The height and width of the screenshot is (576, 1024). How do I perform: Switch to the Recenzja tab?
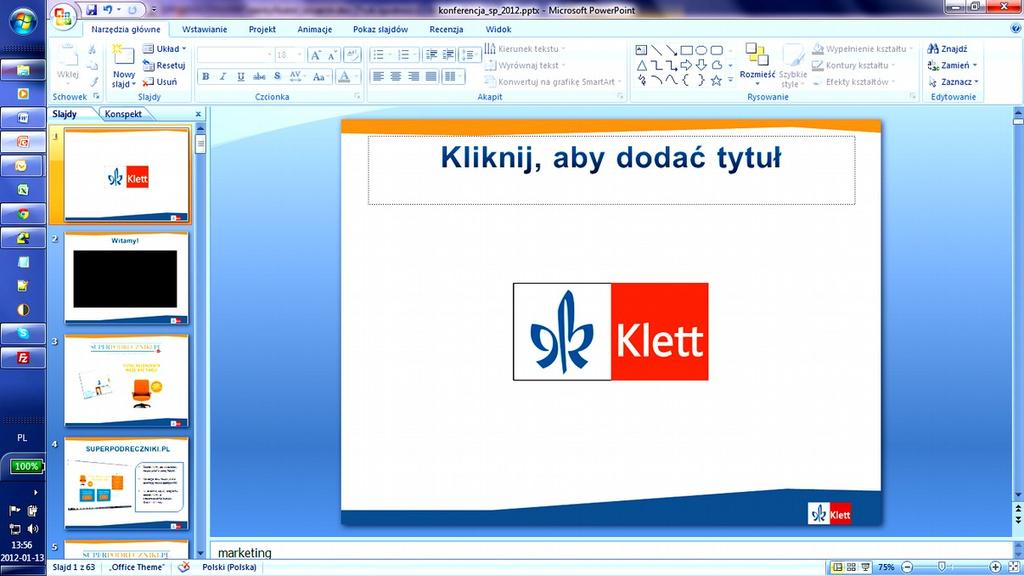click(x=446, y=29)
